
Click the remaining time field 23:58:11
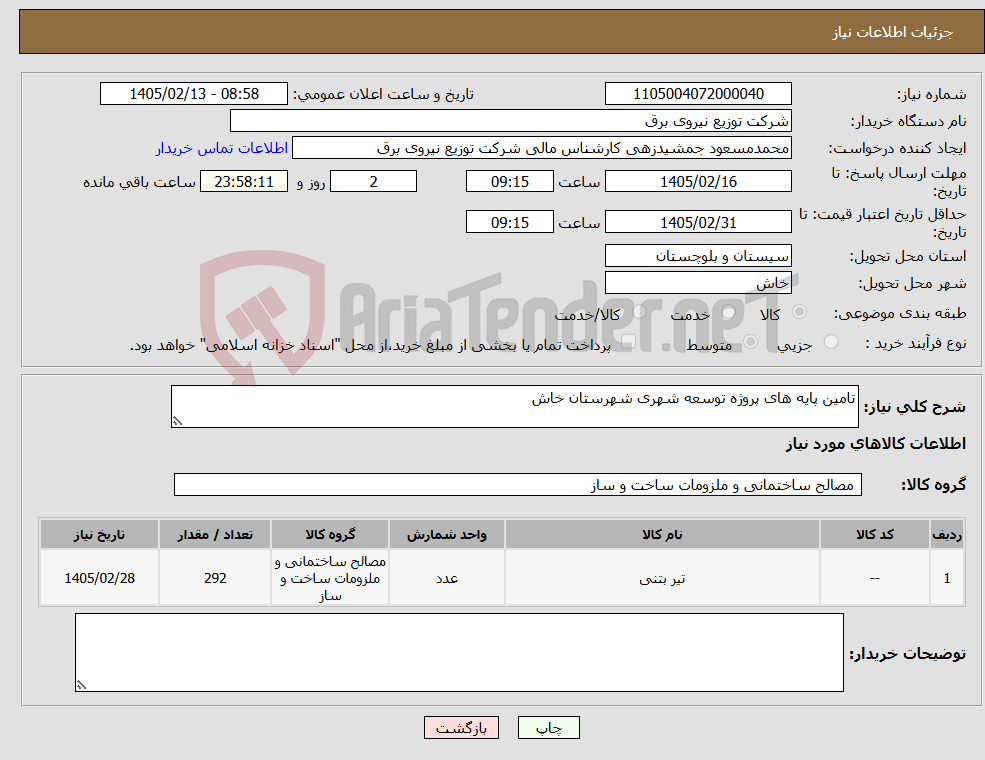244,182
